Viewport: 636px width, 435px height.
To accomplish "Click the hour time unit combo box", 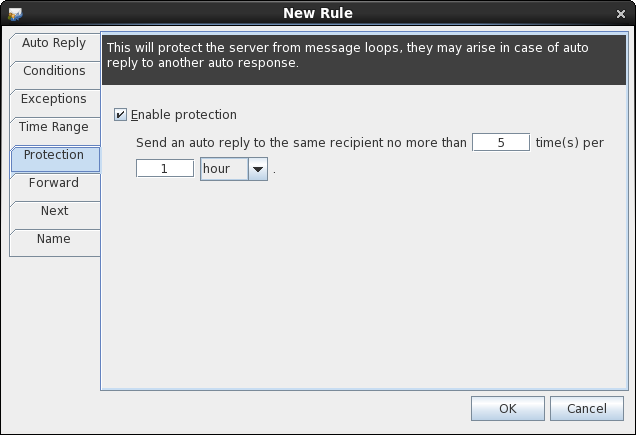I will 224,169.
